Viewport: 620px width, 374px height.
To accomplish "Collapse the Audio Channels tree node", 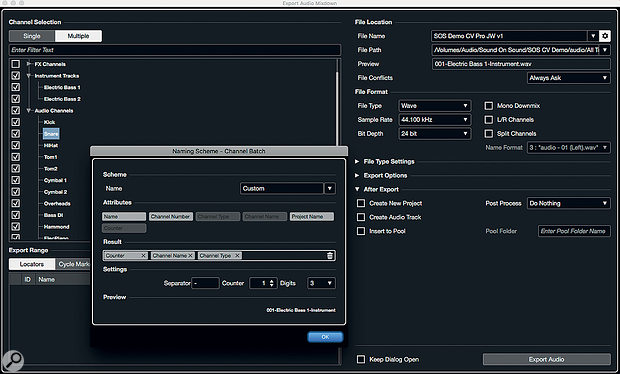I will (29, 111).
